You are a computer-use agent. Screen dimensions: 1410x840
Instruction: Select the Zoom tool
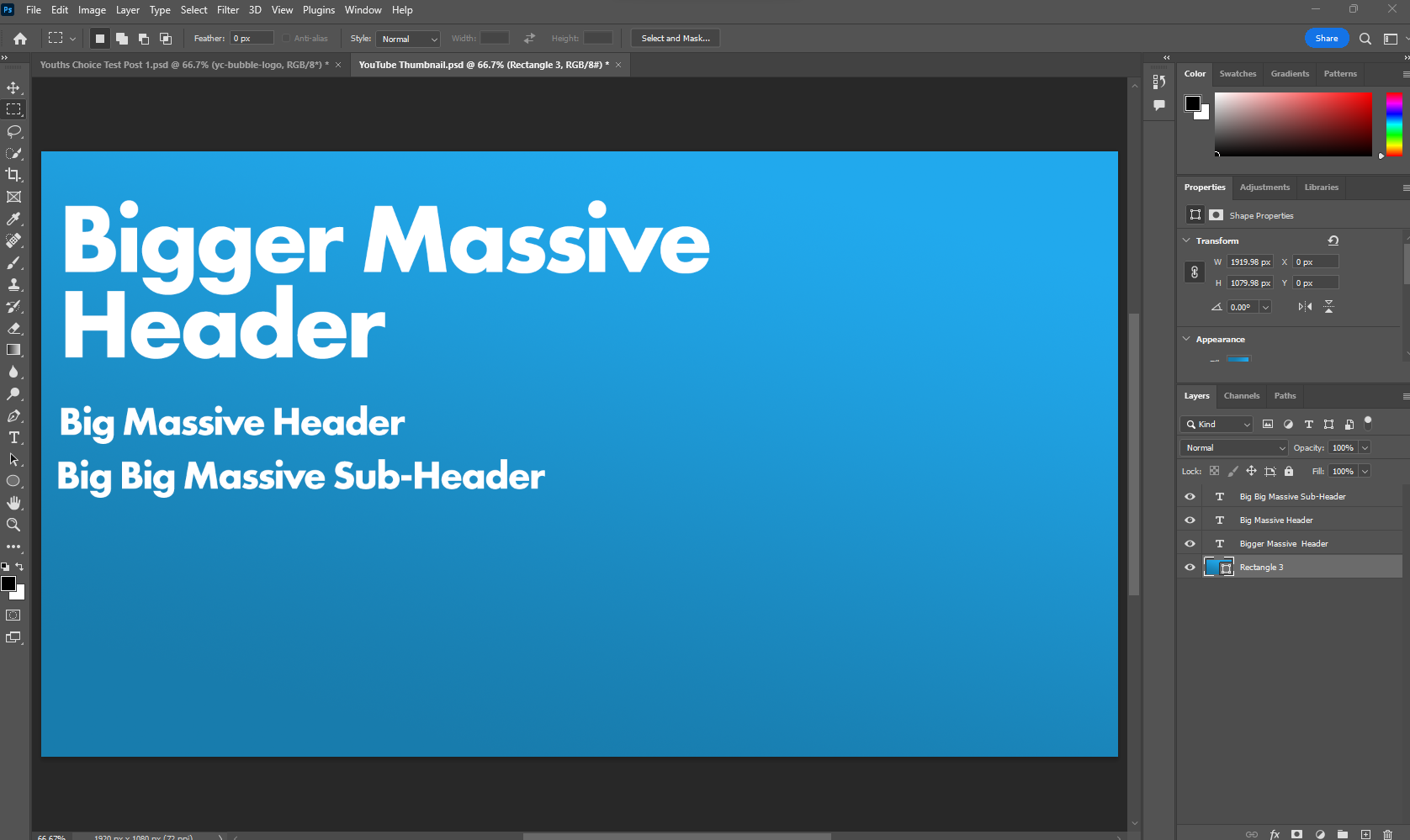click(13, 525)
